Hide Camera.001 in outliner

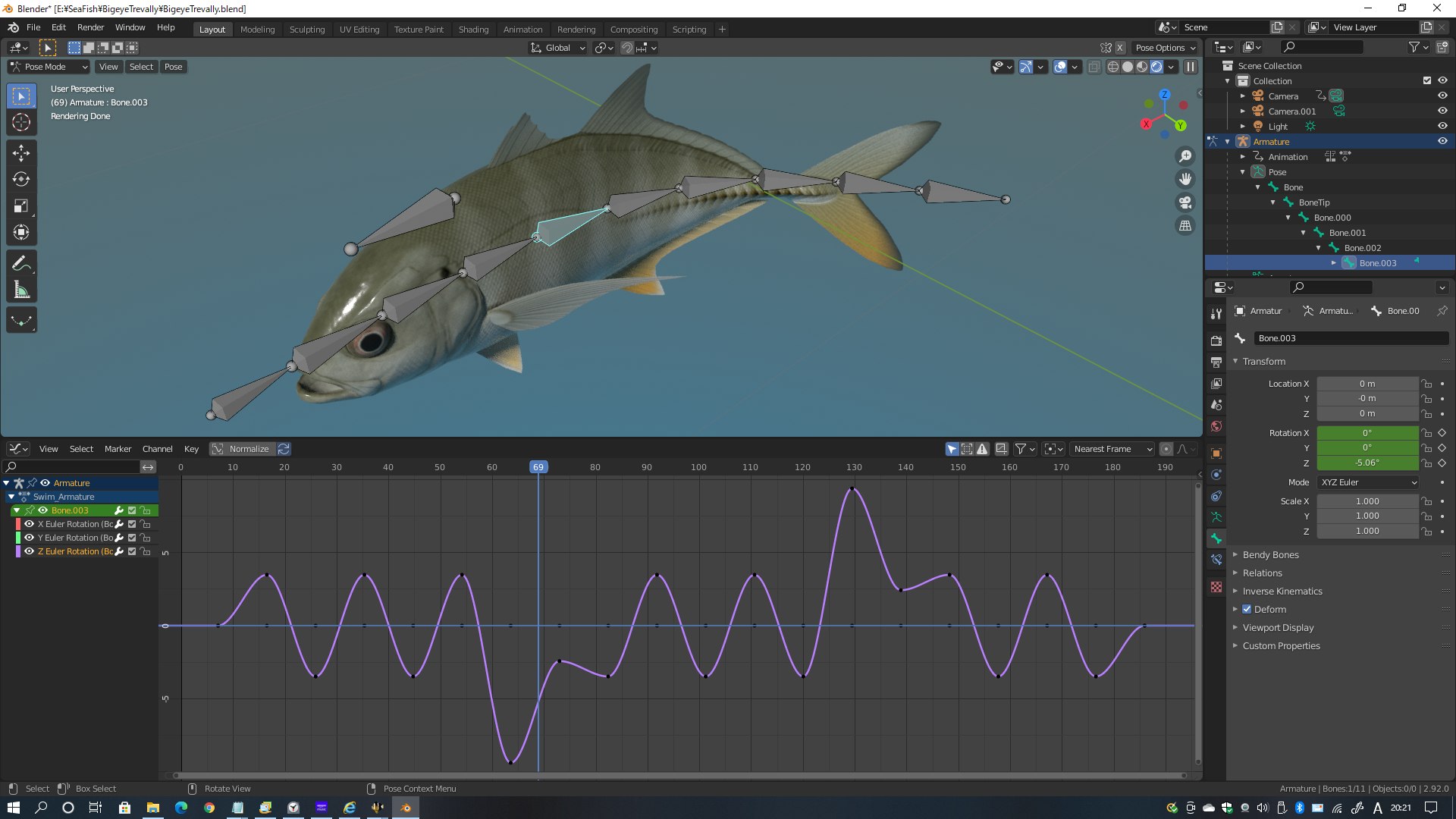[1442, 111]
